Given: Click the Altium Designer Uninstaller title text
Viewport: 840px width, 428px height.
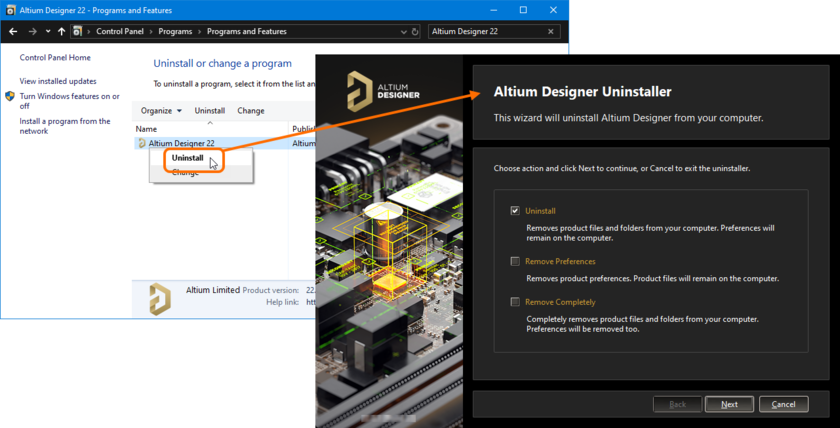Looking at the screenshot, I should coord(582,92).
